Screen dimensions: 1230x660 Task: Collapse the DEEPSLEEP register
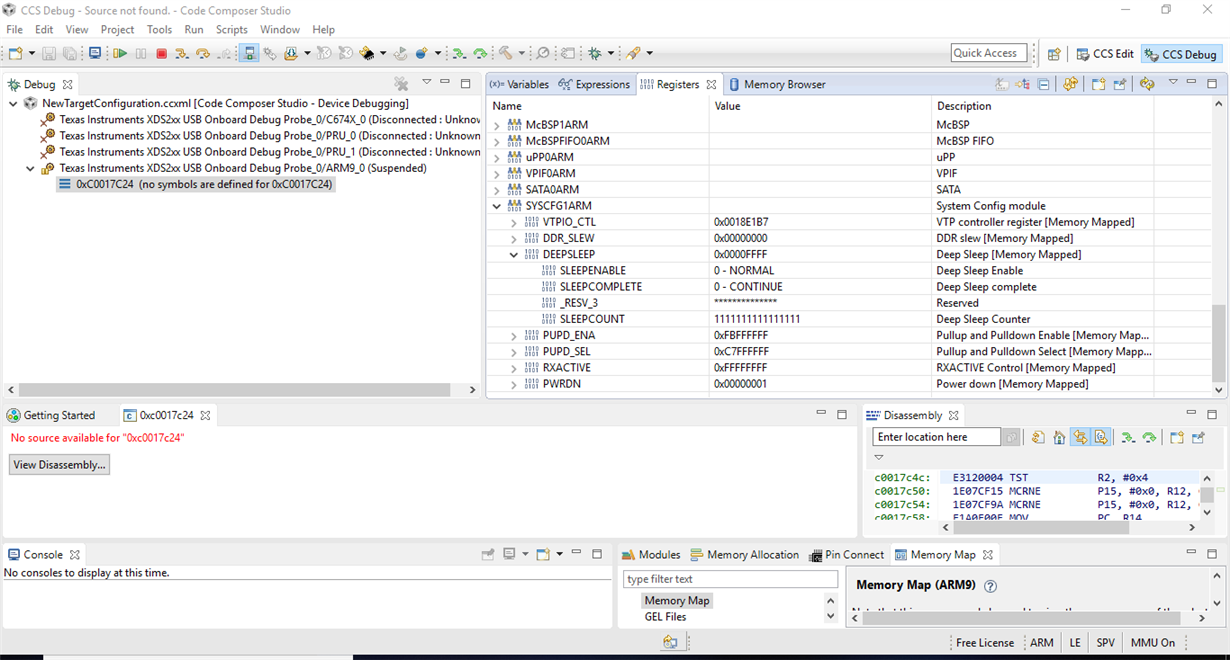pyautogui.click(x=514, y=255)
